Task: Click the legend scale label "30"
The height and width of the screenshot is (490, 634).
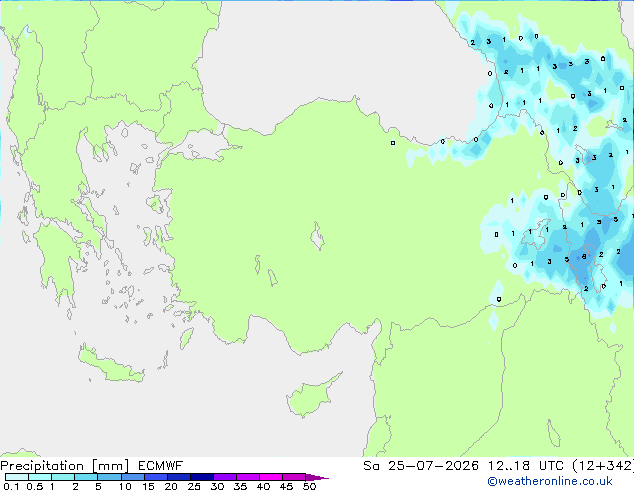Action: point(217,486)
